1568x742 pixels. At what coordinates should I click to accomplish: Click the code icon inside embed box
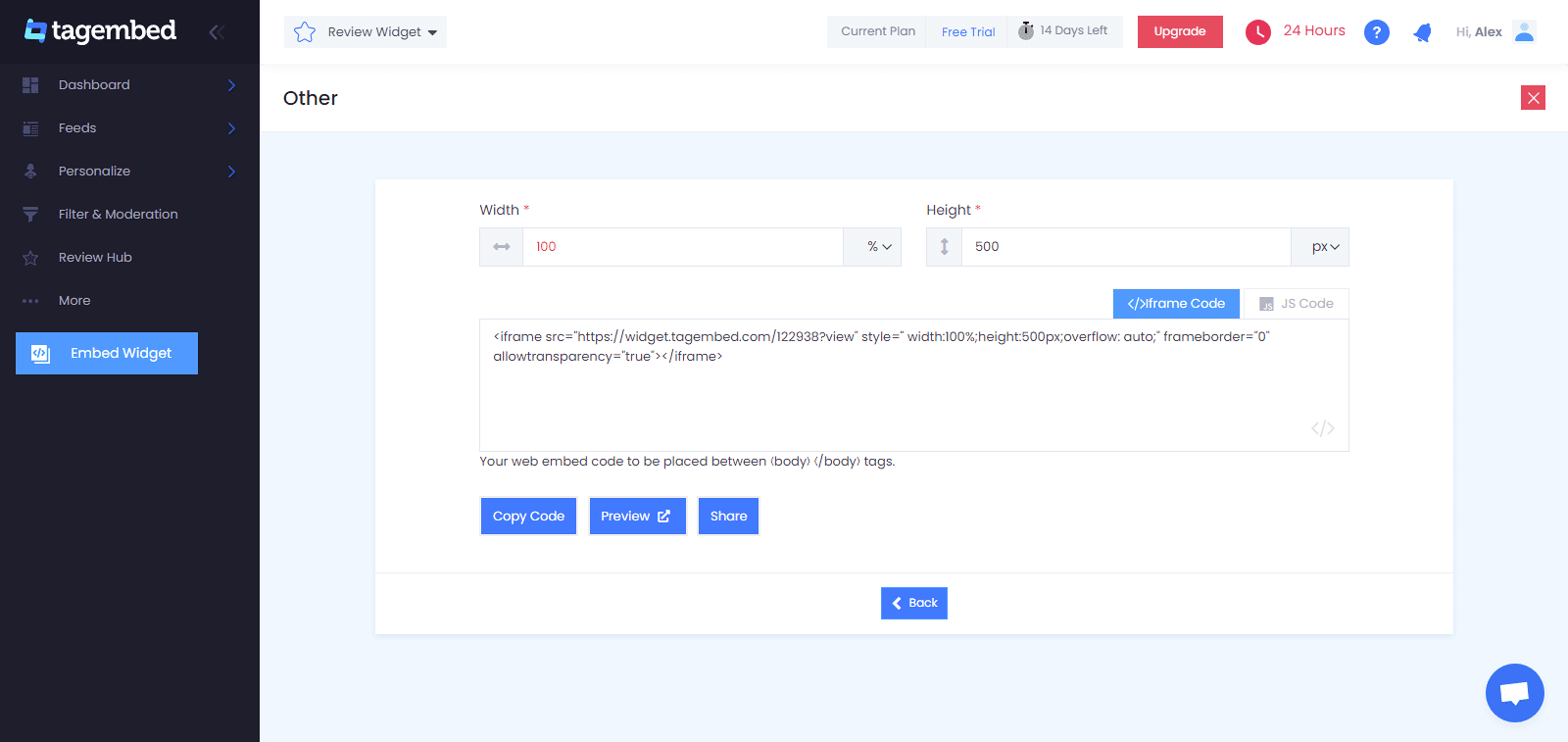point(1322,428)
